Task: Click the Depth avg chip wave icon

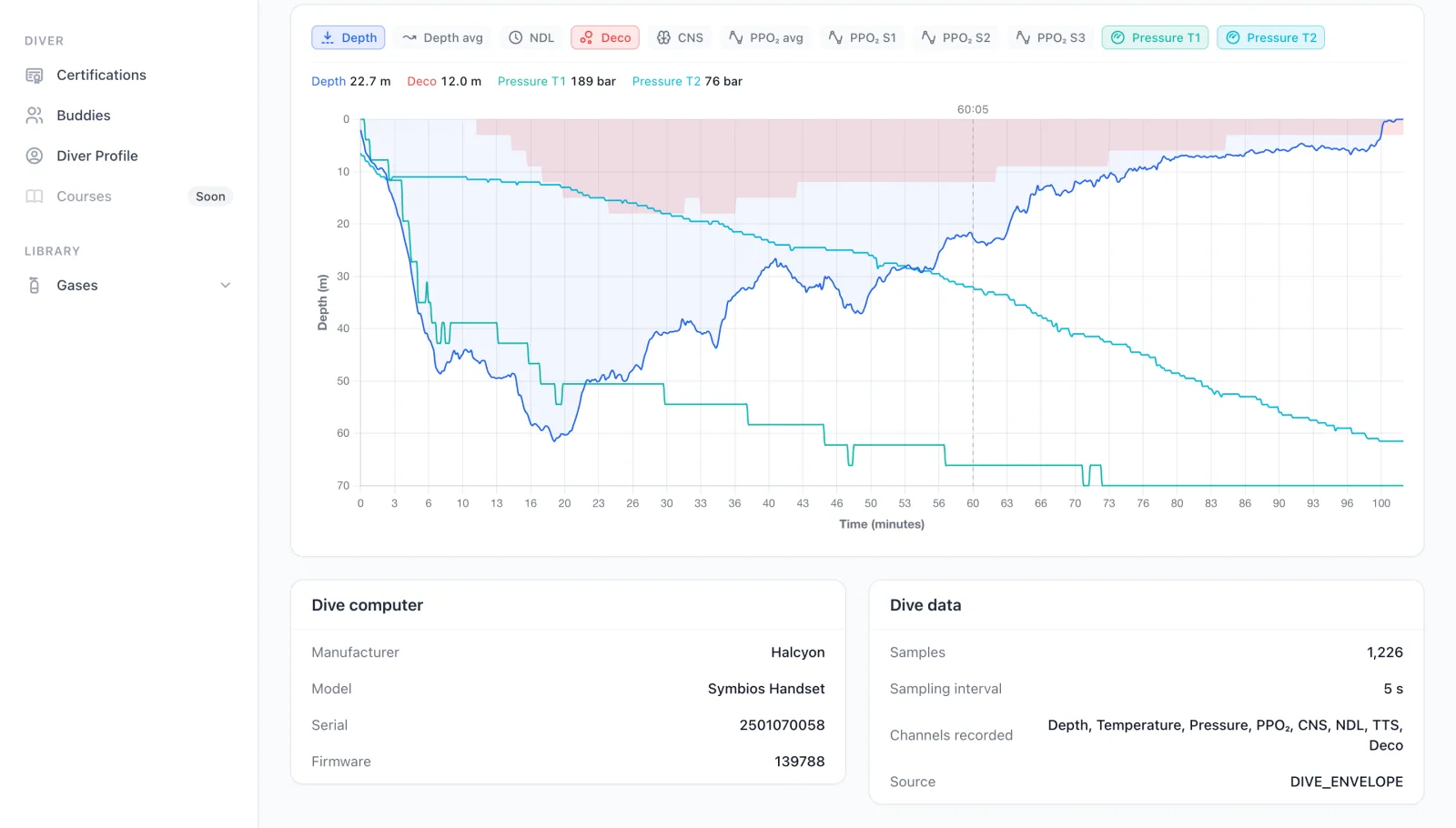Action: click(409, 37)
